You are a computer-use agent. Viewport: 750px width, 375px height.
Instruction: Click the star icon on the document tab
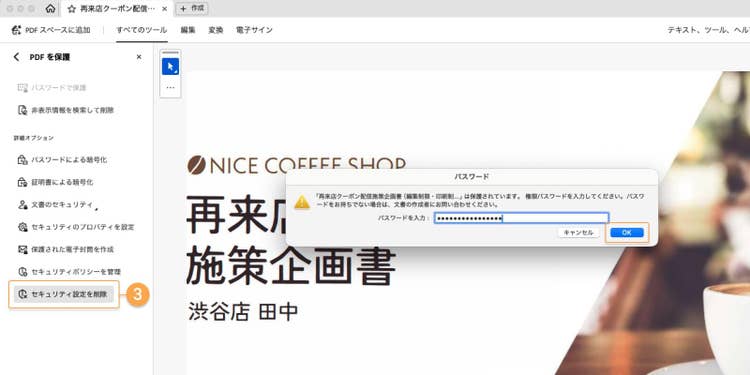(x=72, y=9)
